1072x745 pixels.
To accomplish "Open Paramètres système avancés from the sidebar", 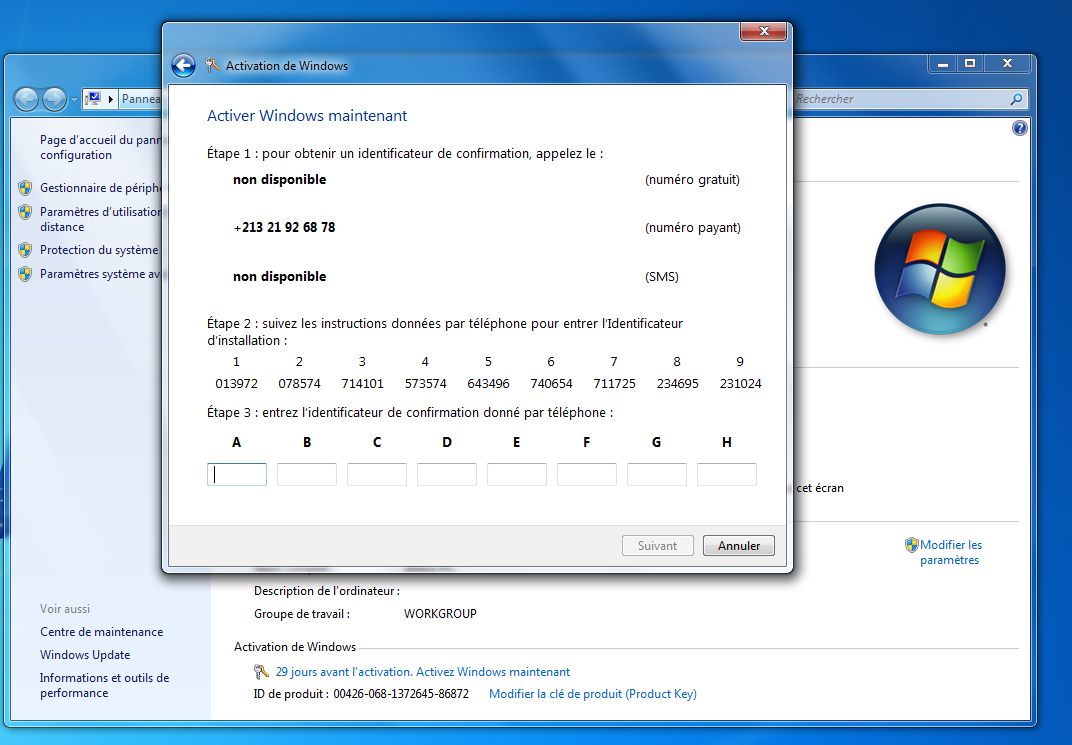I will [100, 274].
